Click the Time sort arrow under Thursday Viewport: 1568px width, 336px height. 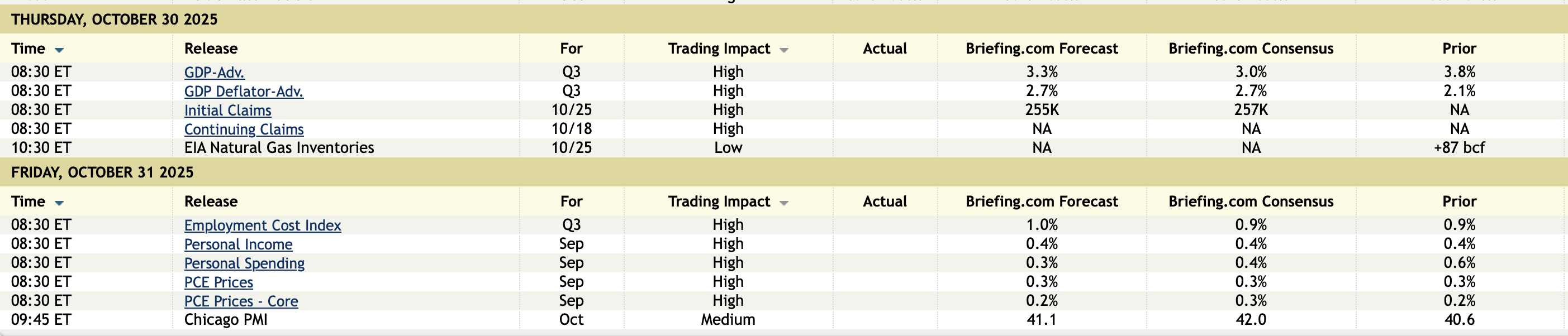pos(59,50)
